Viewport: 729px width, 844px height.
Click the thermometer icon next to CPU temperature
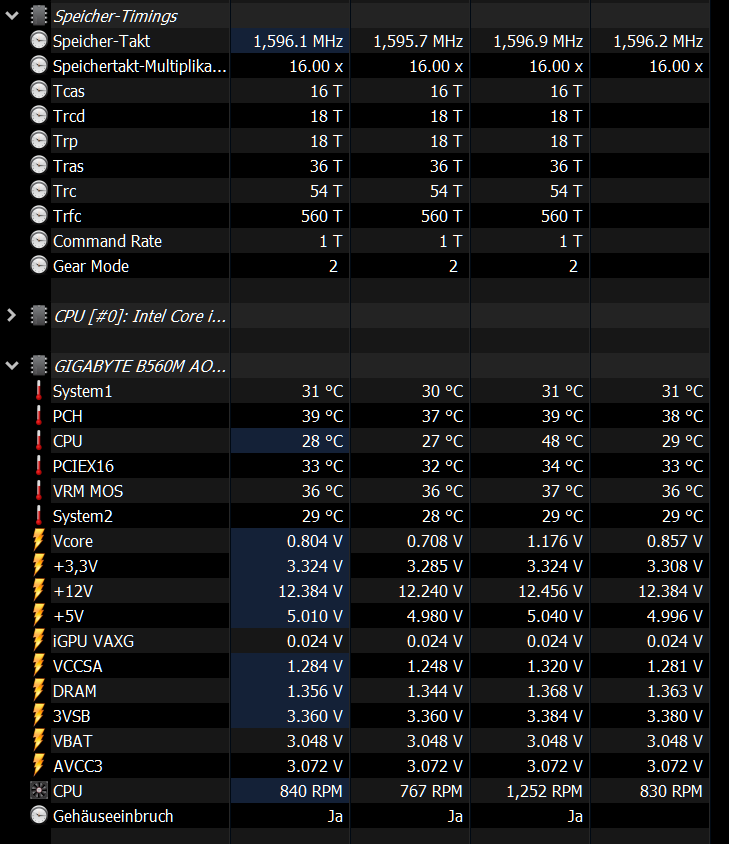tap(39, 440)
